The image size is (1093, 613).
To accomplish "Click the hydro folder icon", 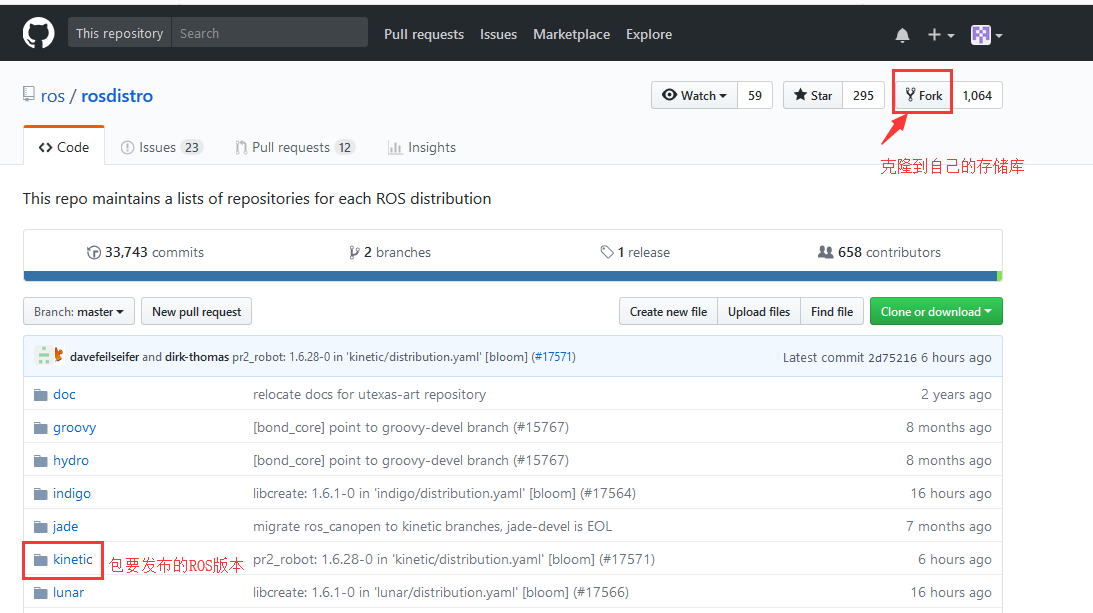I will coord(41,460).
